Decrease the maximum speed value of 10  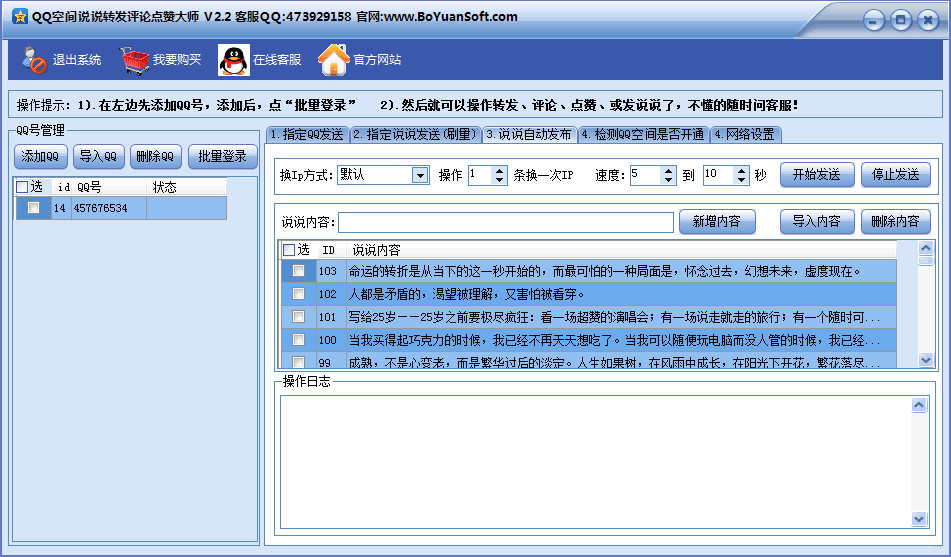[x=741, y=180]
